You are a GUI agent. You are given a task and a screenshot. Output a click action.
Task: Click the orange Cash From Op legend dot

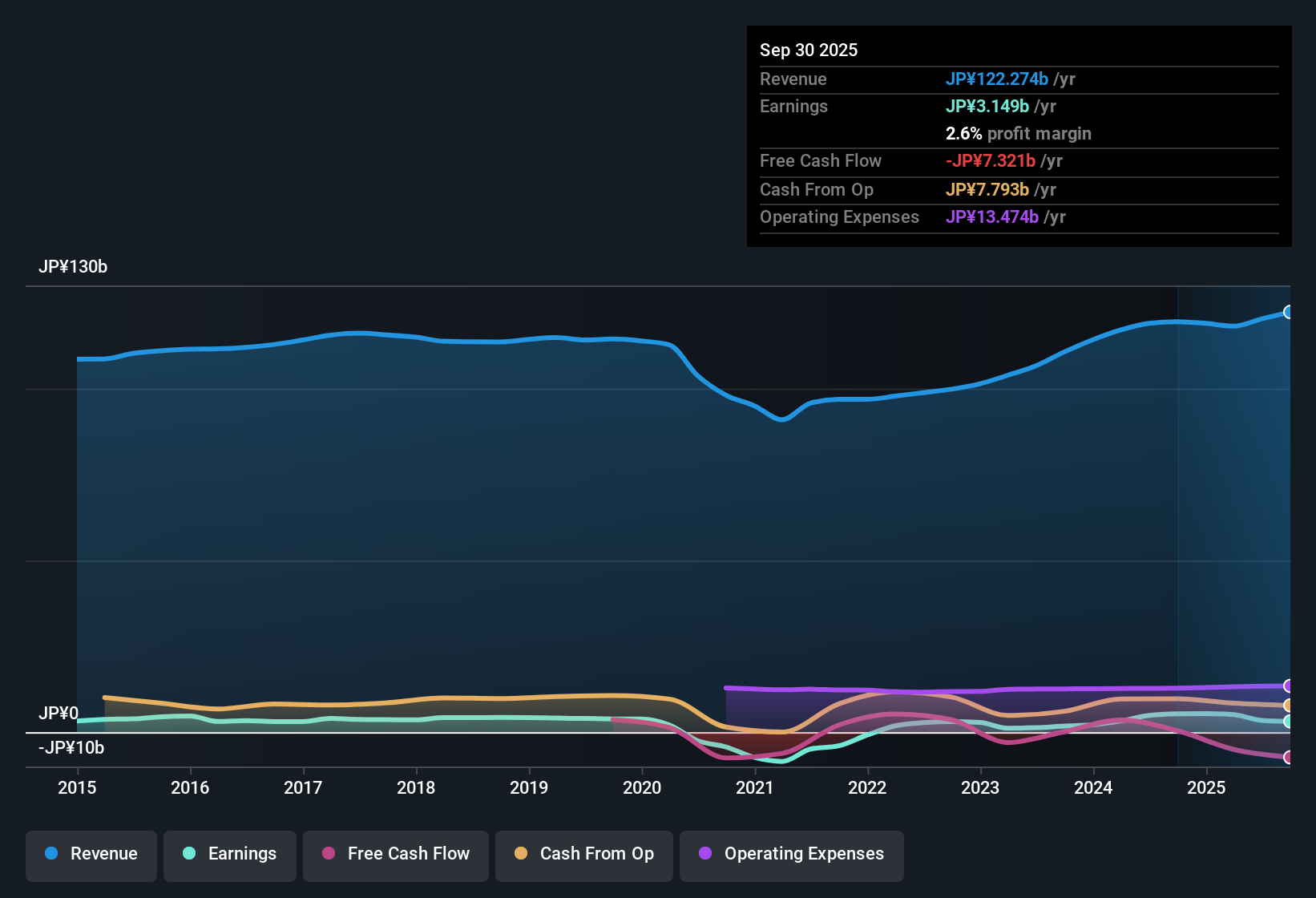520,854
